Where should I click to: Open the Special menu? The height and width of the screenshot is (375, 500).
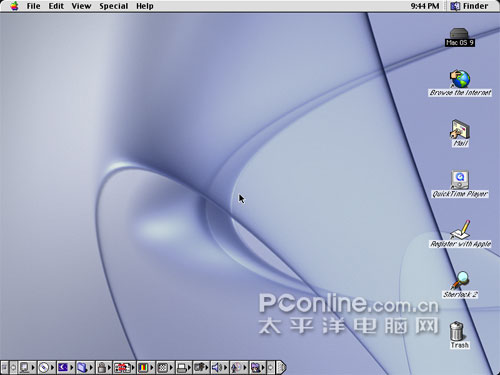coord(114,6)
